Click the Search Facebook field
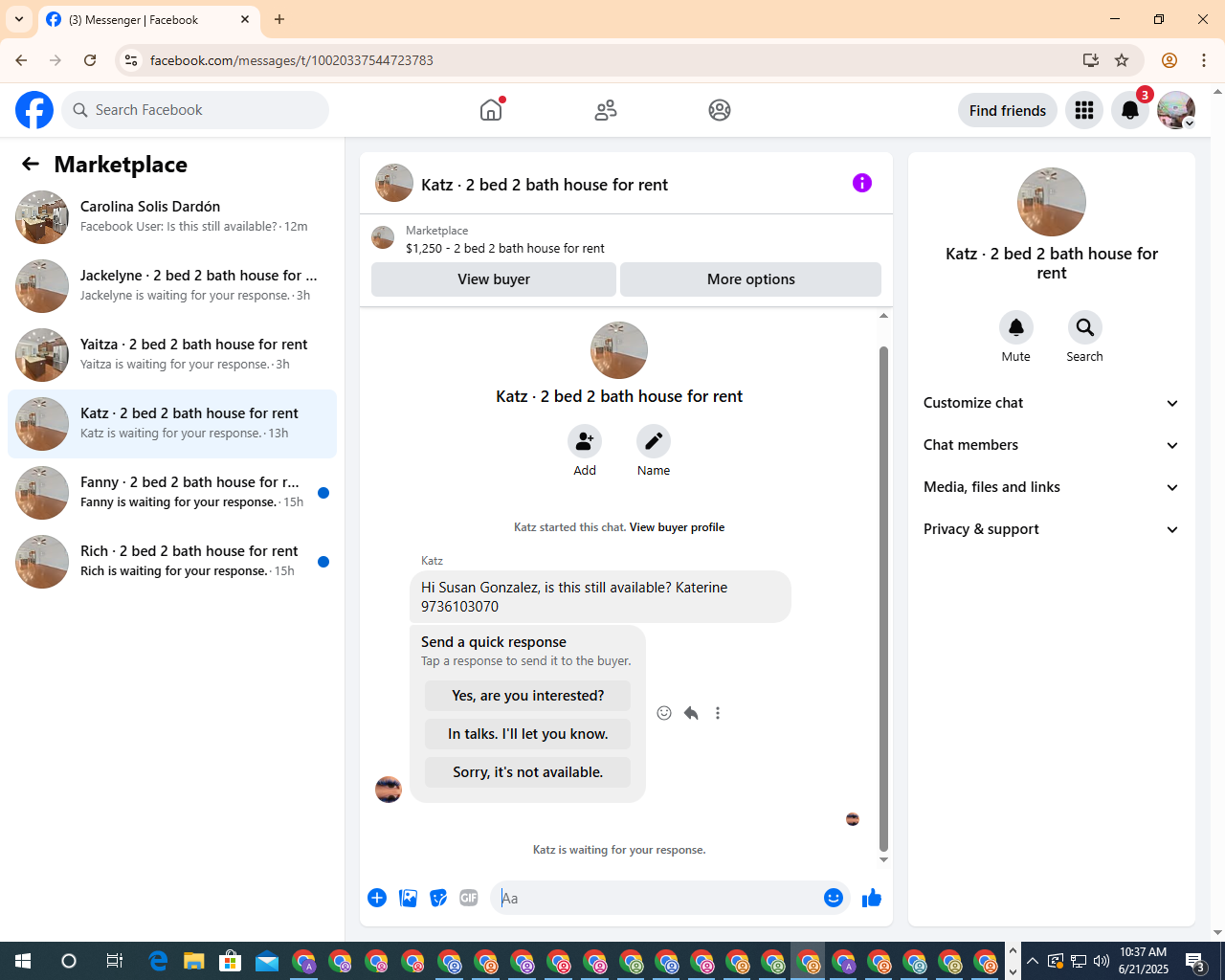The image size is (1225, 980). coord(196,110)
